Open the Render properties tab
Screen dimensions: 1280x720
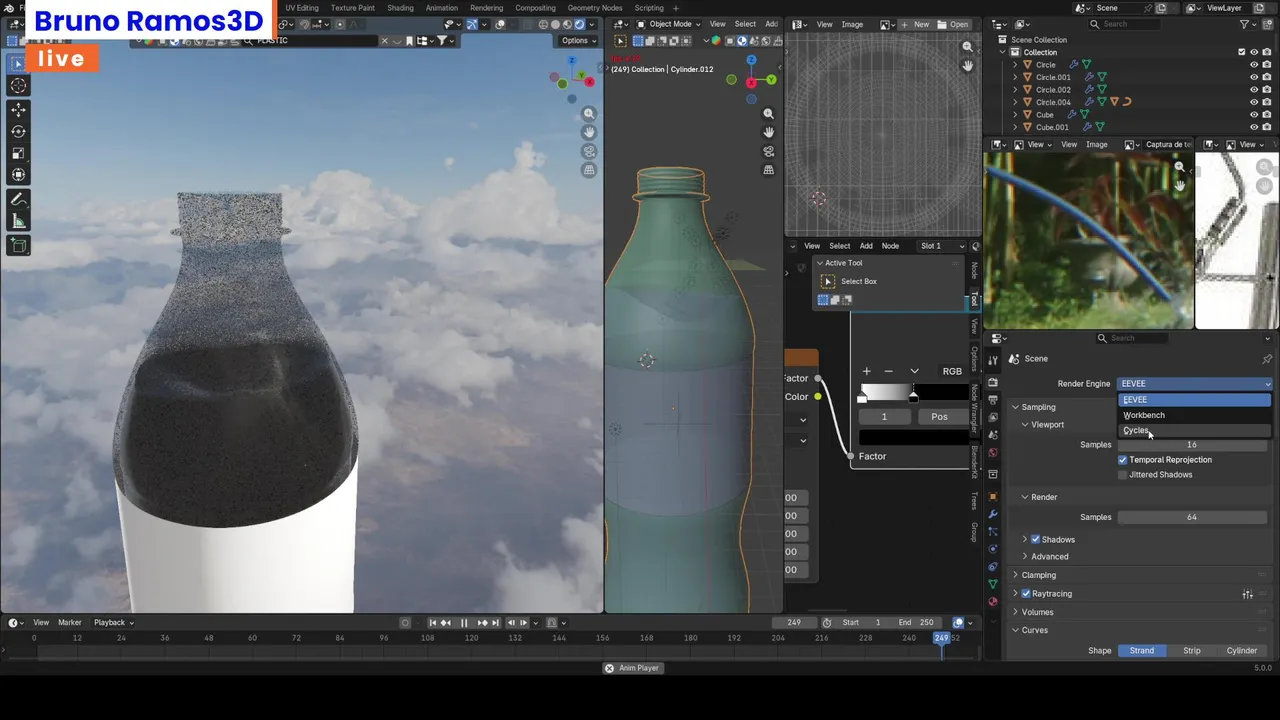point(993,382)
